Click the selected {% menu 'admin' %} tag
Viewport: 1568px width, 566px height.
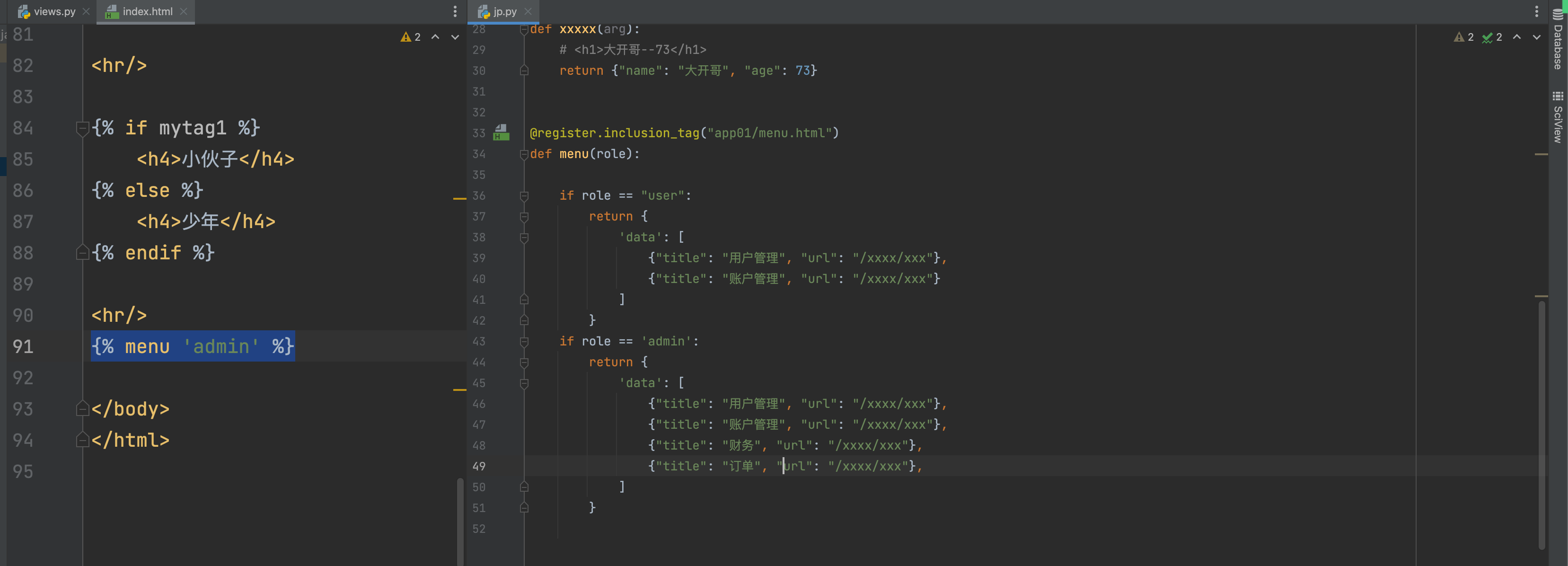coord(193,346)
